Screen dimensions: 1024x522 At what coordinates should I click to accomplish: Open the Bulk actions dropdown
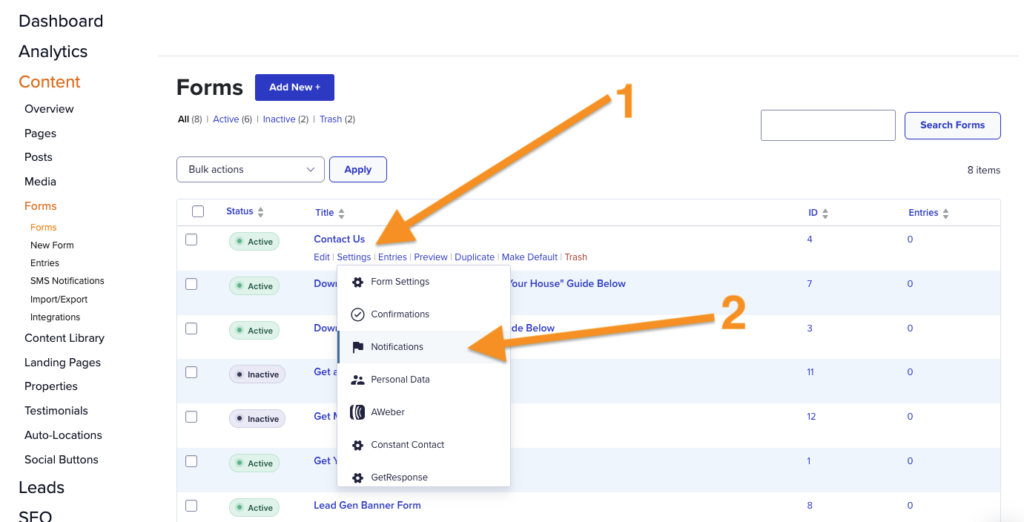pyautogui.click(x=250, y=169)
